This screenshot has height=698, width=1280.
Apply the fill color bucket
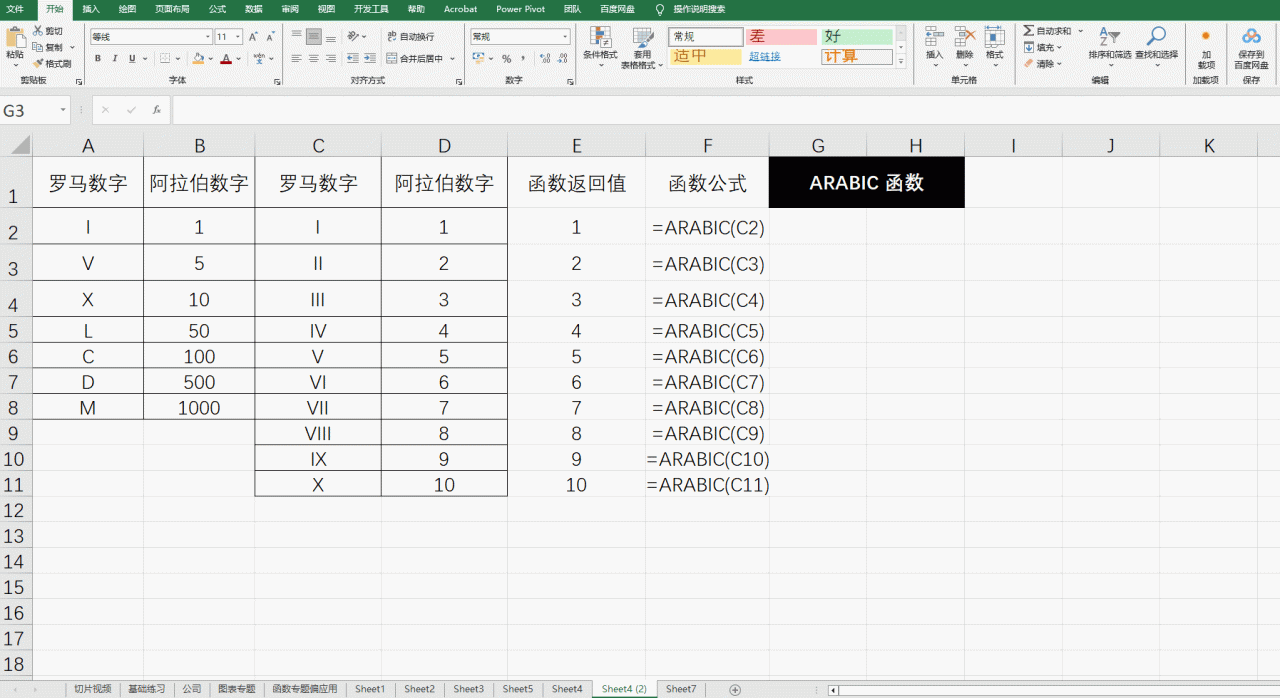pos(198,59)
